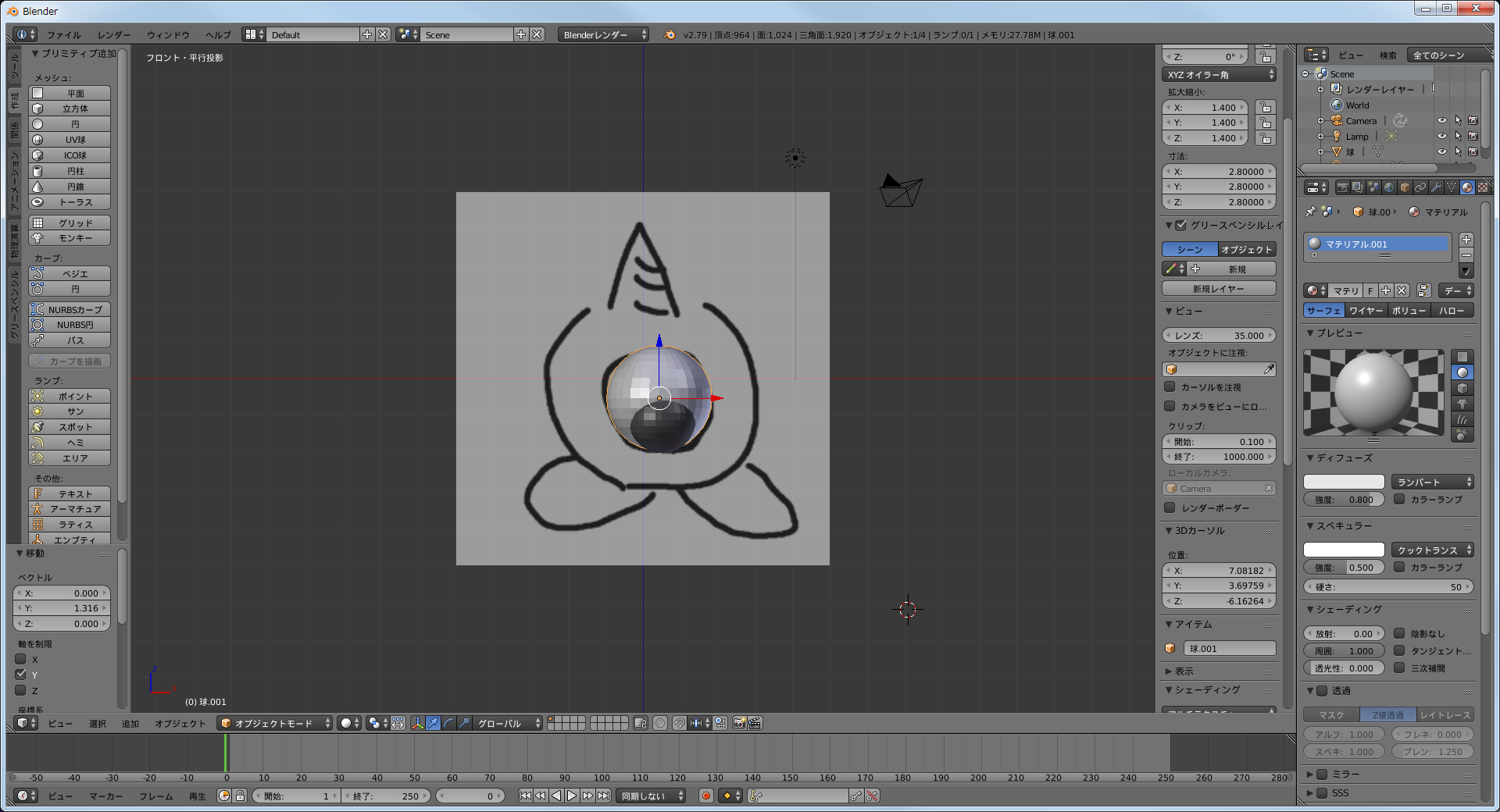Open the Blender render engine dropdown
This screenshot has width=1500, height=812.
605,34
